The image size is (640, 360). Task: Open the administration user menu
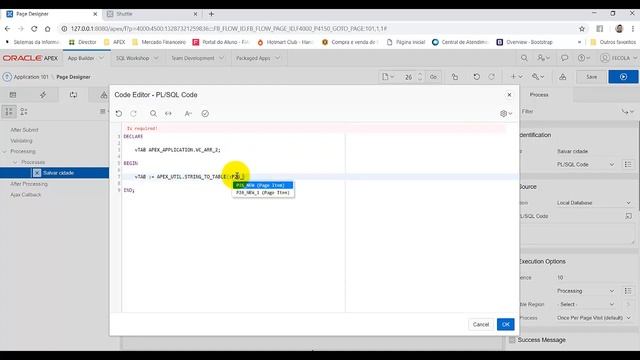click(543, 58)
